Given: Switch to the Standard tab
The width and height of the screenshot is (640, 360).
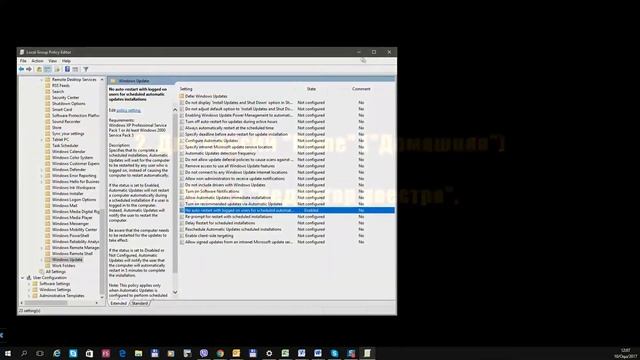Looking at the screenshot, I should tap(140, 303).
